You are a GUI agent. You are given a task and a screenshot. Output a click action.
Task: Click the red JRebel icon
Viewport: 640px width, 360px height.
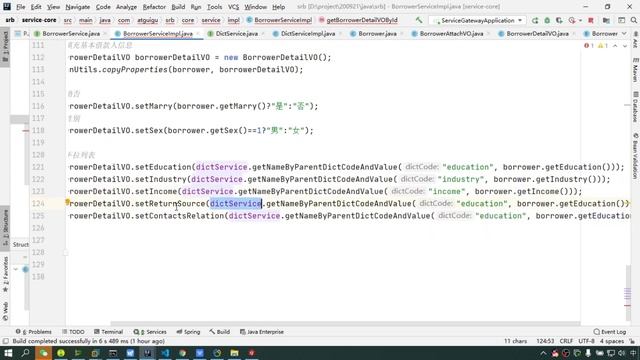click(x=591, y=20)
